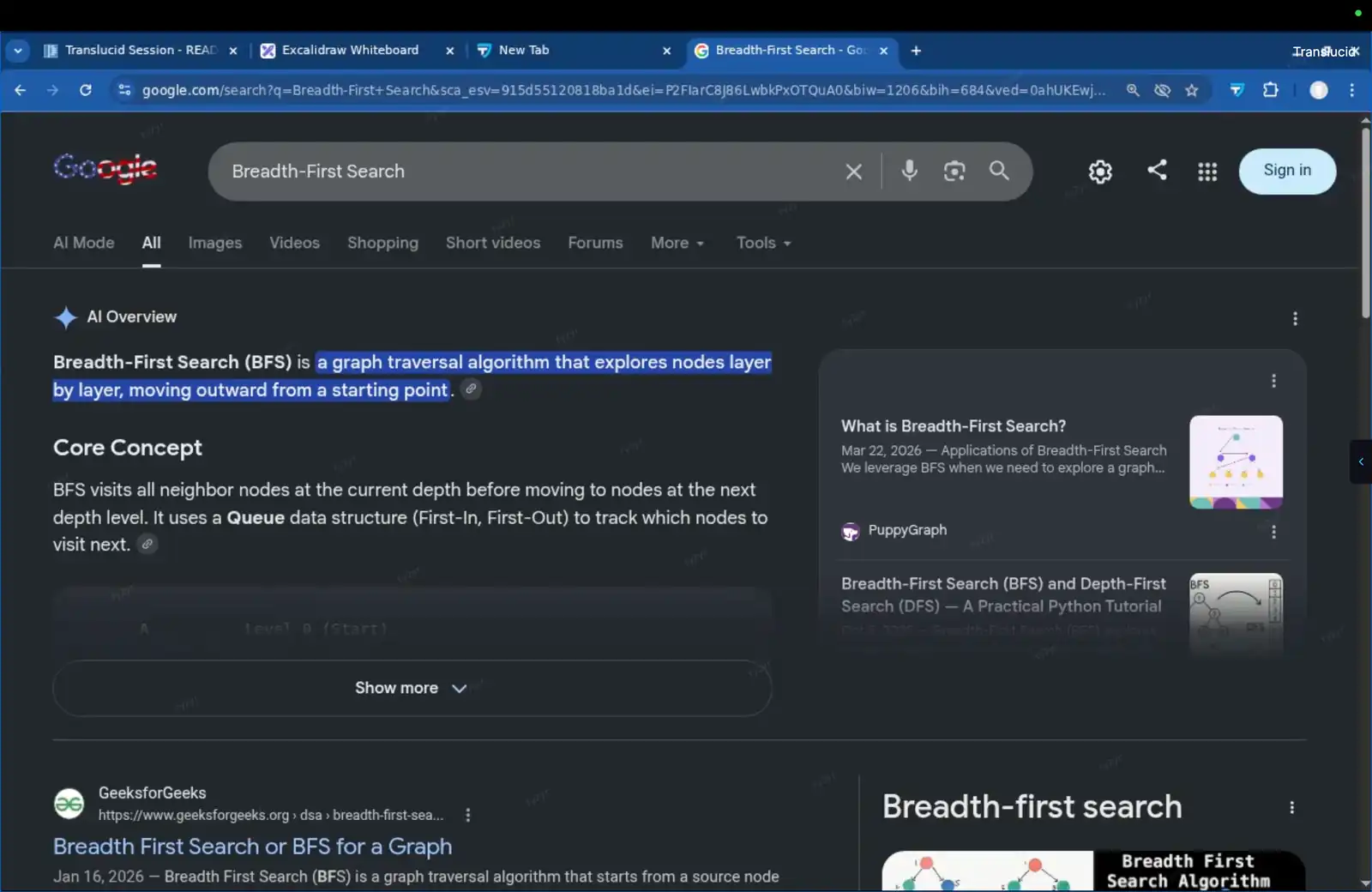The width and height of the screenshot is (1372, 892).
Task: Open the Tools dropdown
Action: point(763,243)
